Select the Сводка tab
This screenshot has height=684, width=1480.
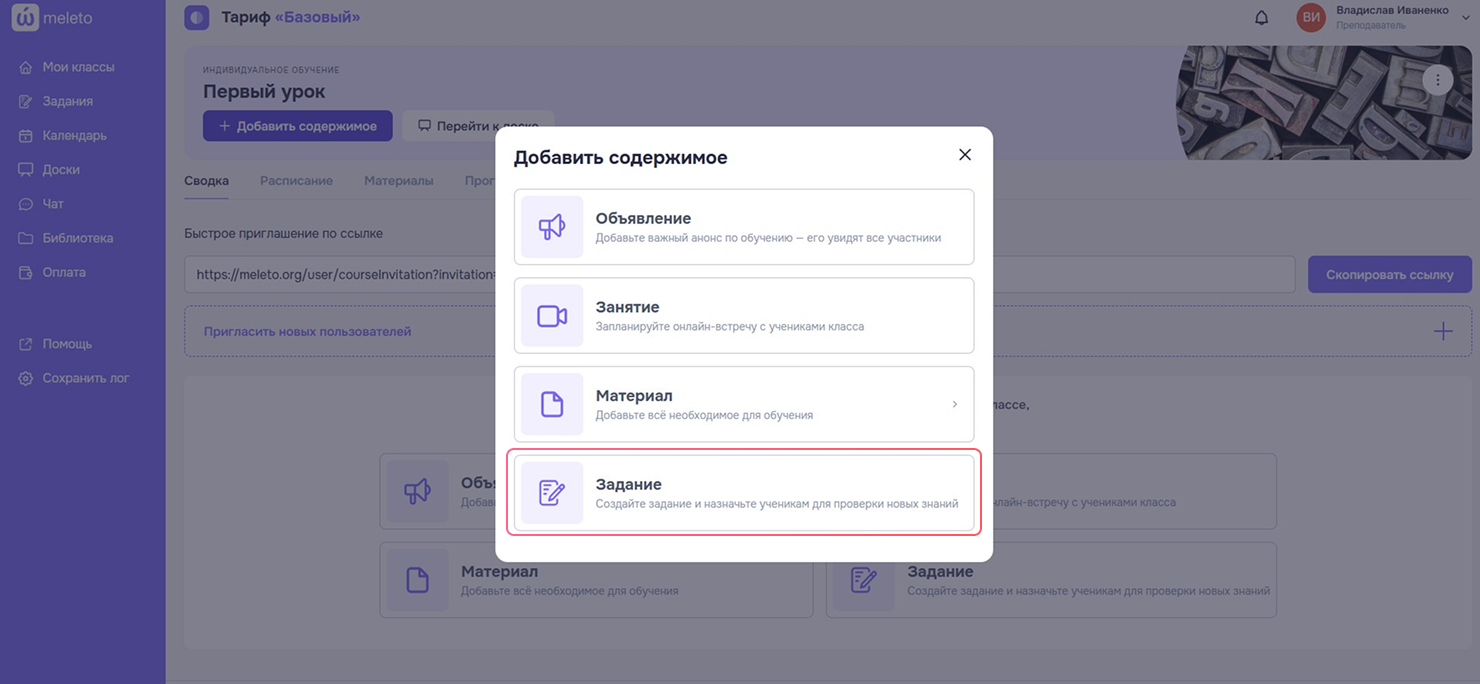[x=206, y=180]
